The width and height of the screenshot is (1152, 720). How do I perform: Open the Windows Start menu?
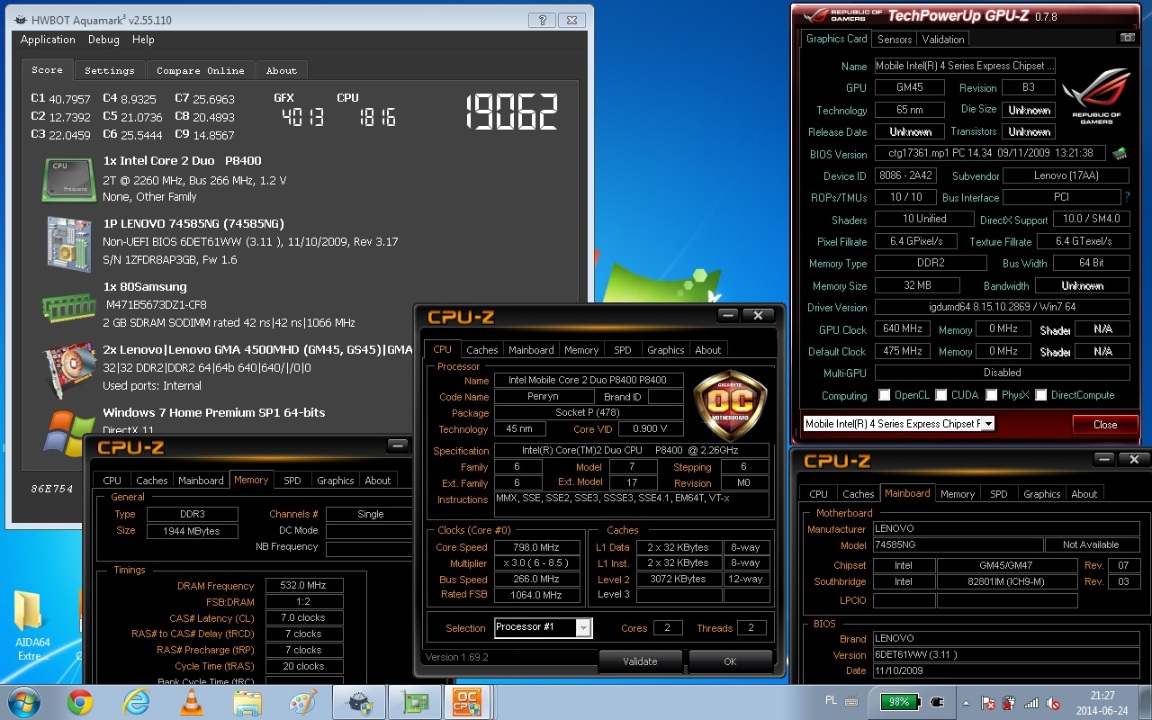tap(24, 703)
